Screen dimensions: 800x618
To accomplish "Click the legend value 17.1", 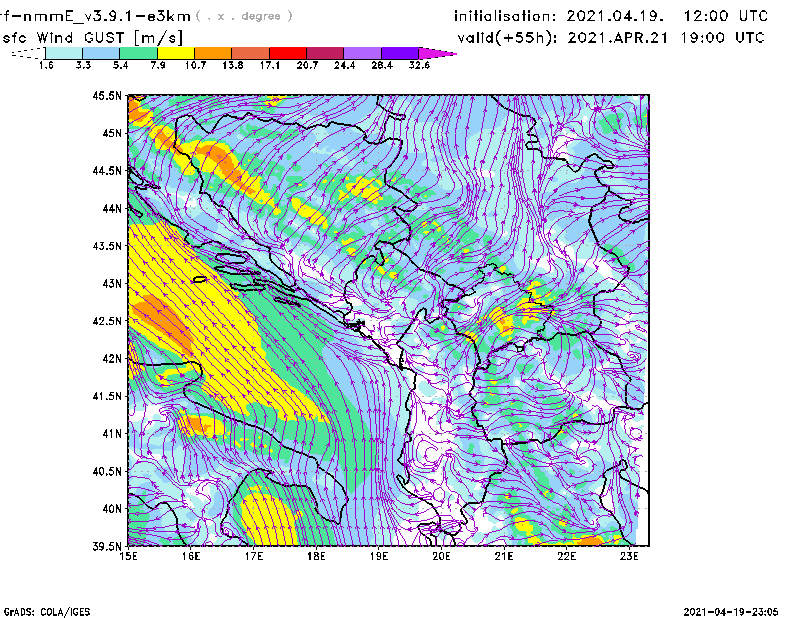I will 270,65.
